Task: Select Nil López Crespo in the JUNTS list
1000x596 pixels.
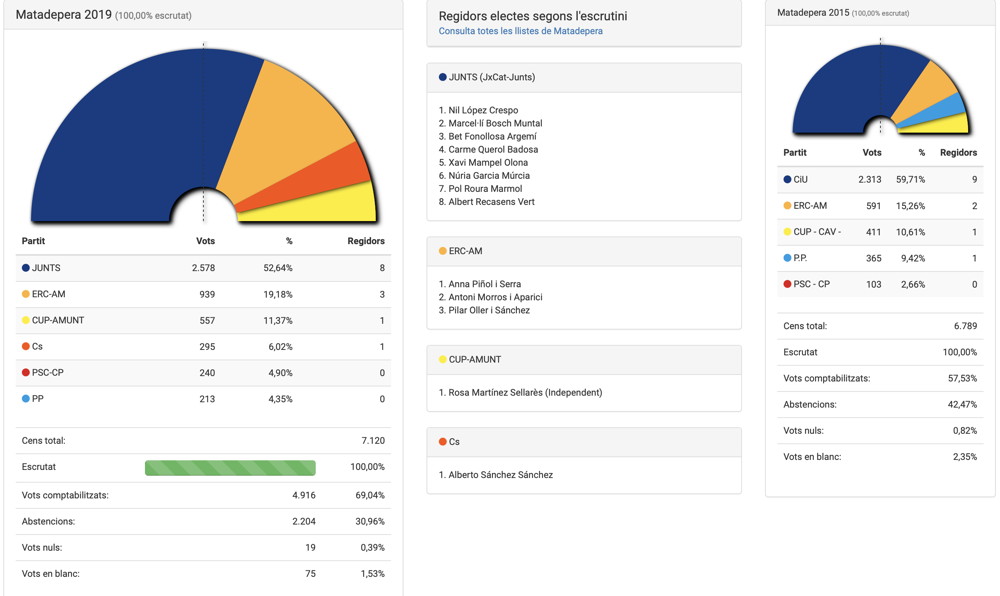Action: pos(482,110)
